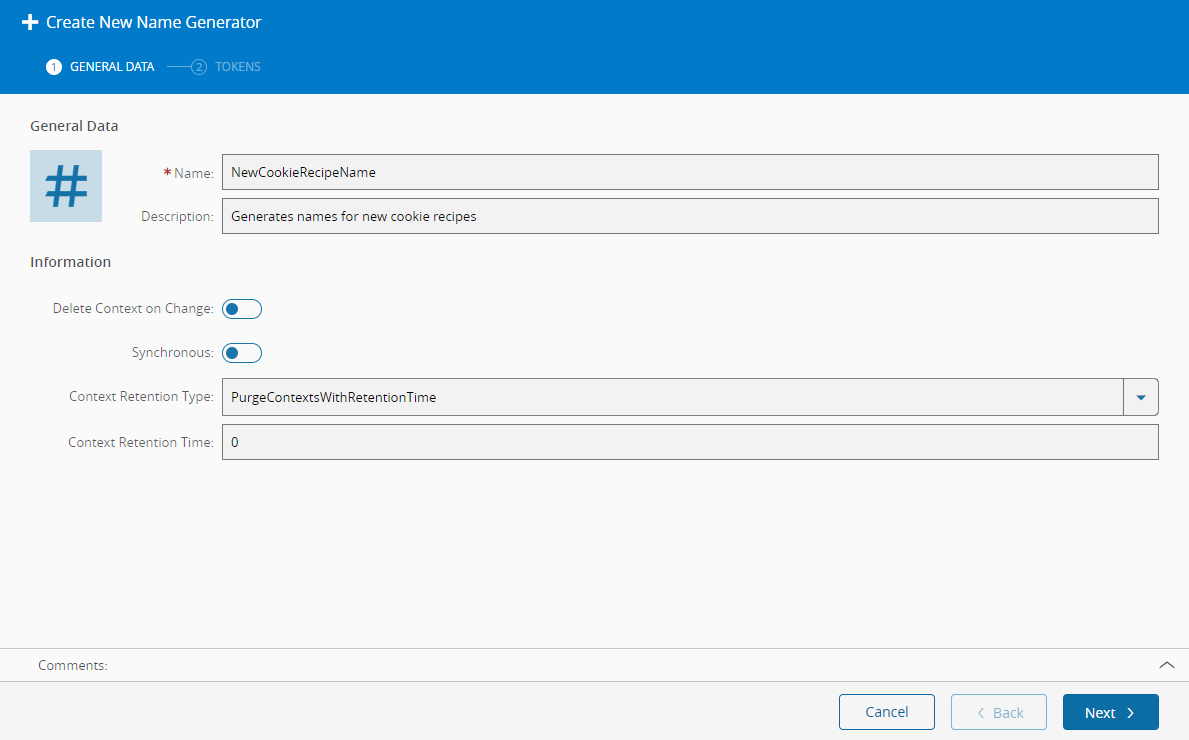This screenshot has width=1189, height=740.
Task: Click the Information section heading
Action: (x=70, y=262)
